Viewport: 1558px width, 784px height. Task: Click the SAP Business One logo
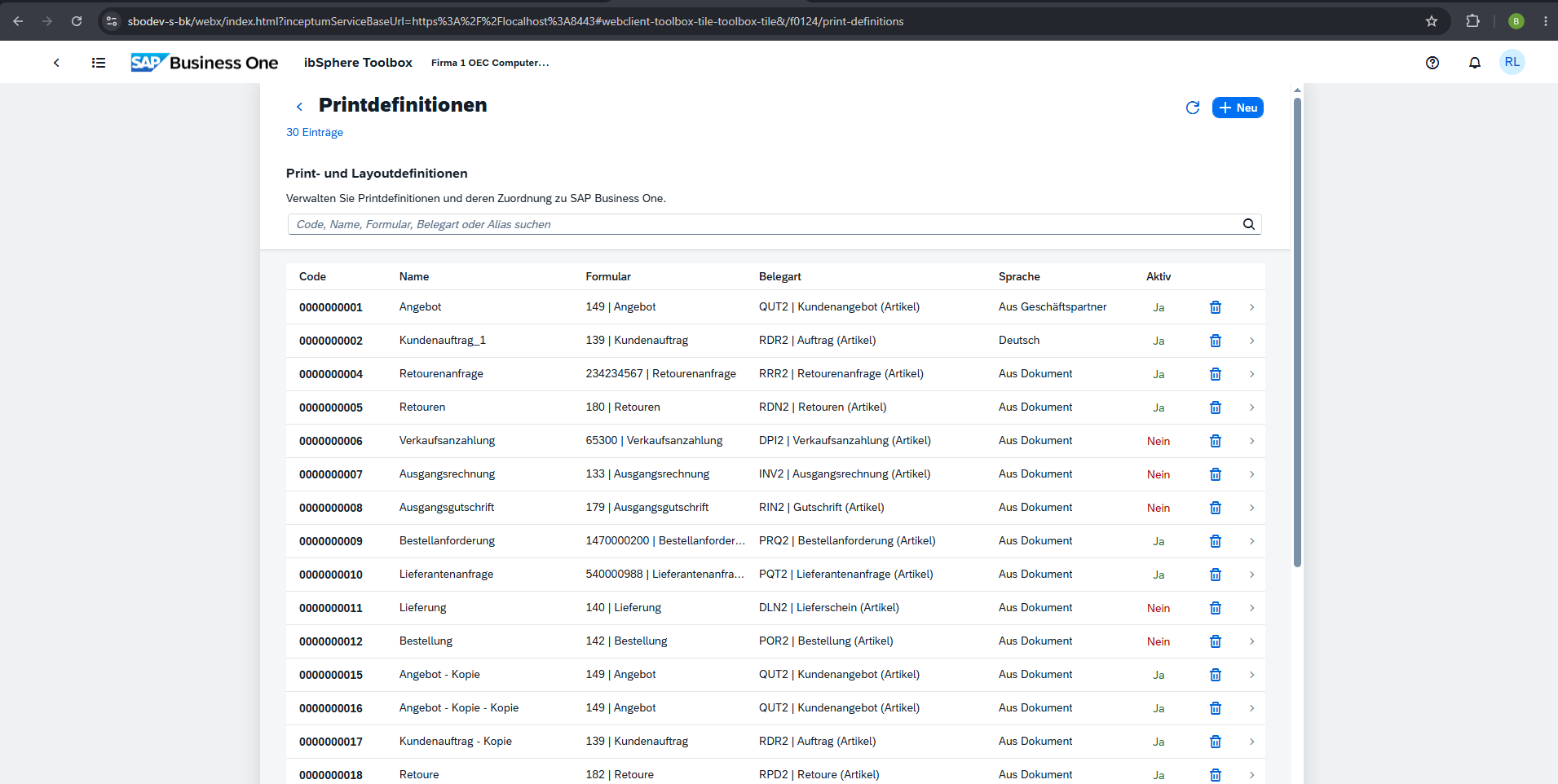[x=205, y=63]
